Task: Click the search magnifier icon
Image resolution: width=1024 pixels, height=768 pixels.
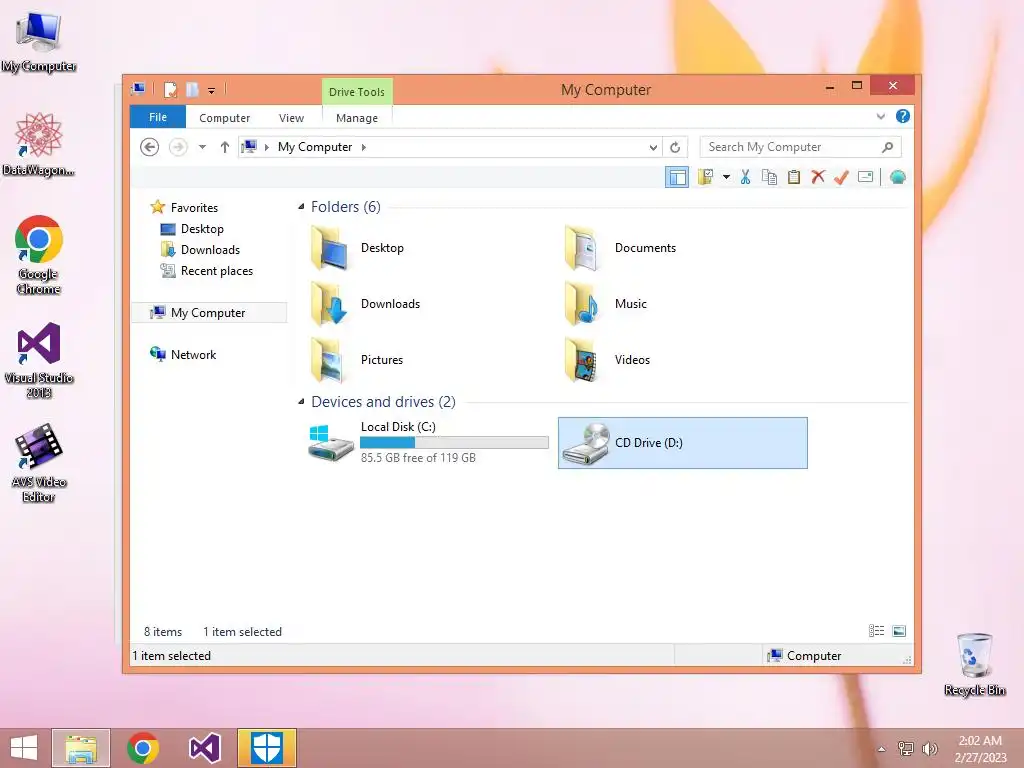Action: pos(887,147)
